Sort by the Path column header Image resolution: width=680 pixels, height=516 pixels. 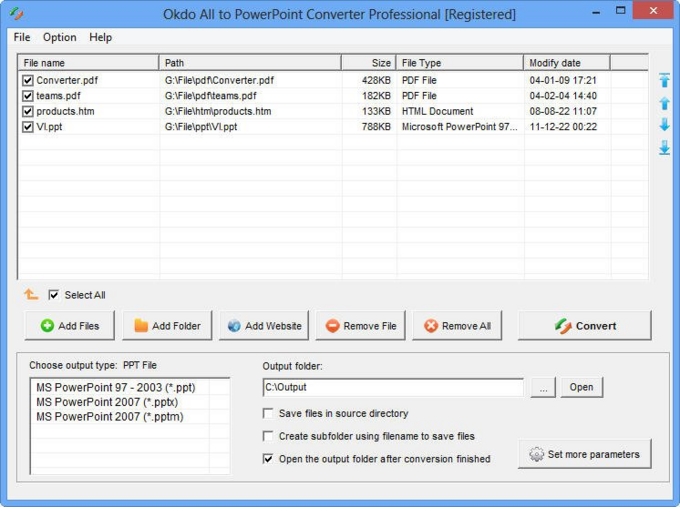[250, 63]
